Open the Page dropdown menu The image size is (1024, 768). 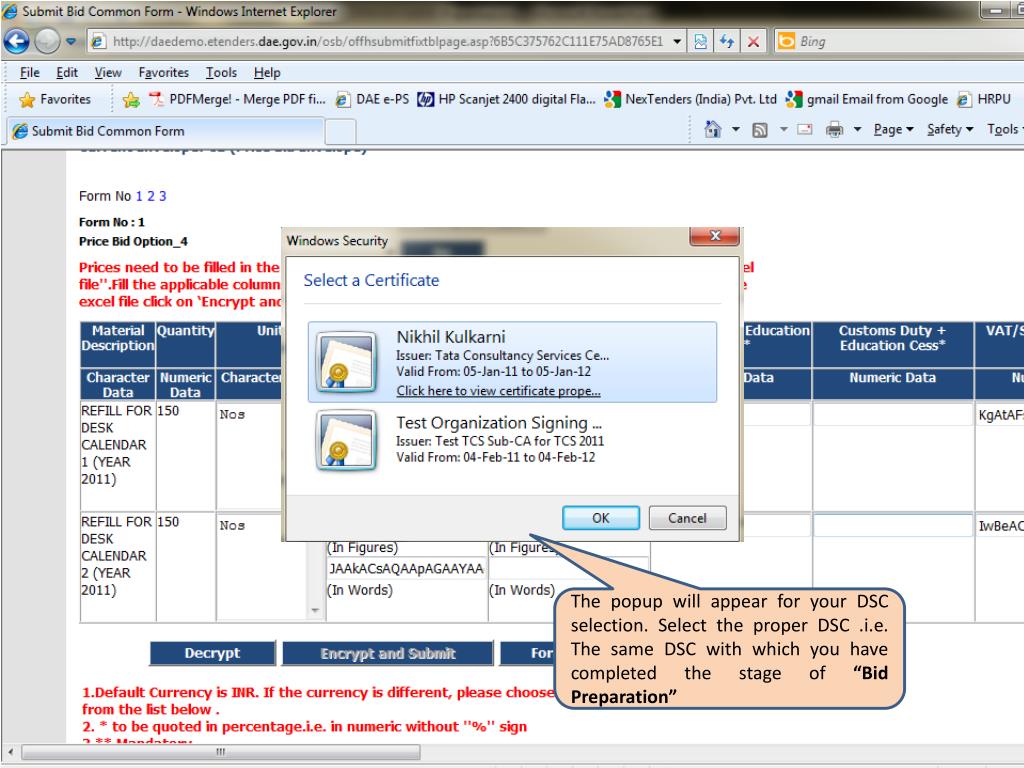click(x=893, y=129)
